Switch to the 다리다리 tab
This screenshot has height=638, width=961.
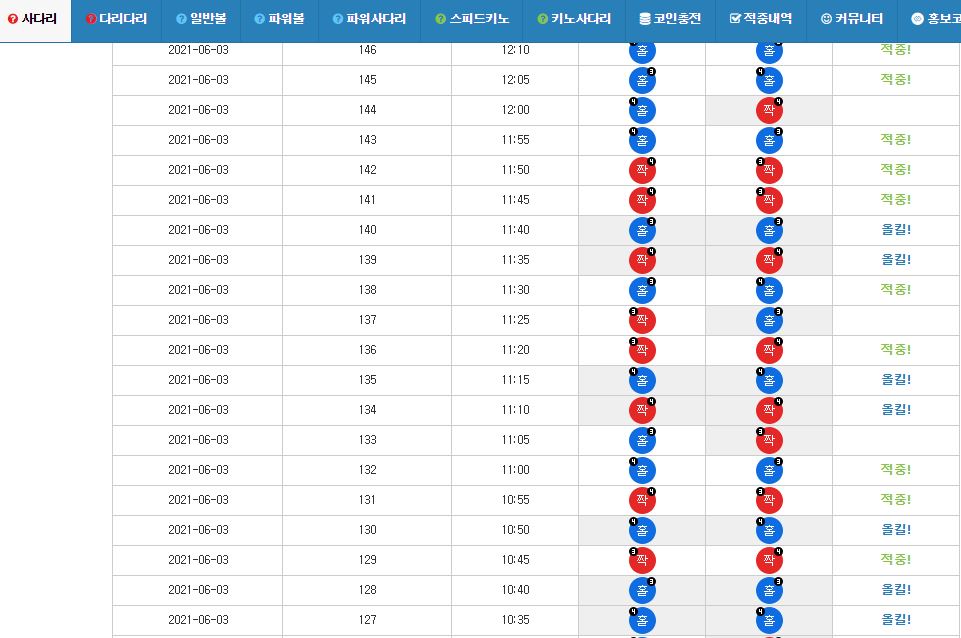point(116,19)
